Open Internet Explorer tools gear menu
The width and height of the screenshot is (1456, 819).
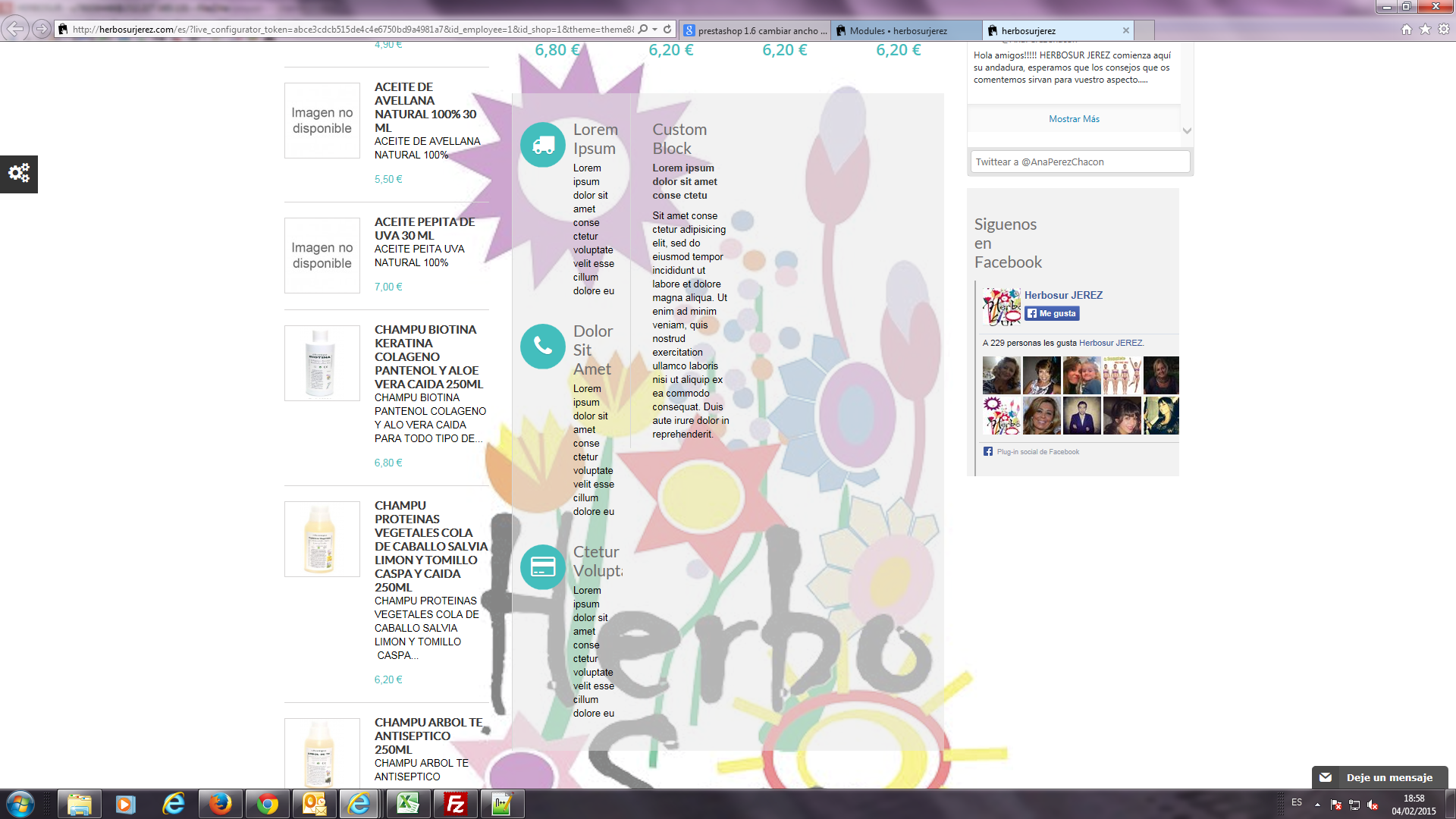pos(1444,29)
